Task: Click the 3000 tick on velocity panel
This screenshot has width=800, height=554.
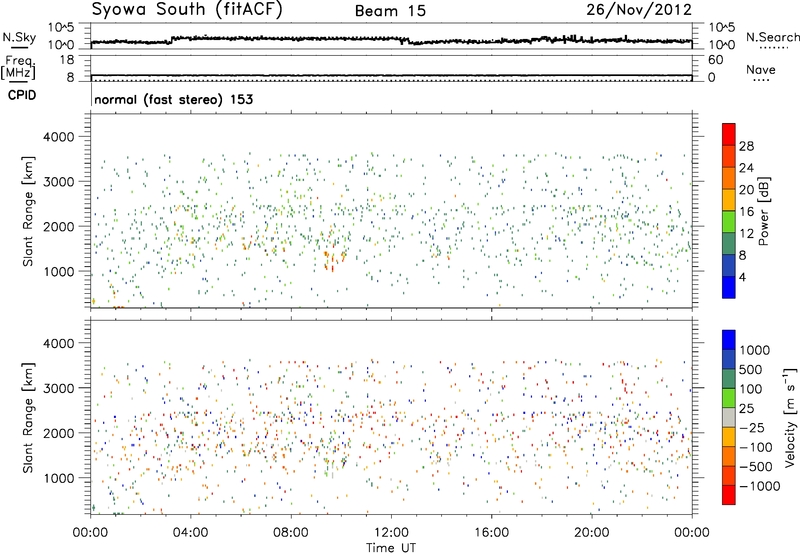Action: (59, 388)
